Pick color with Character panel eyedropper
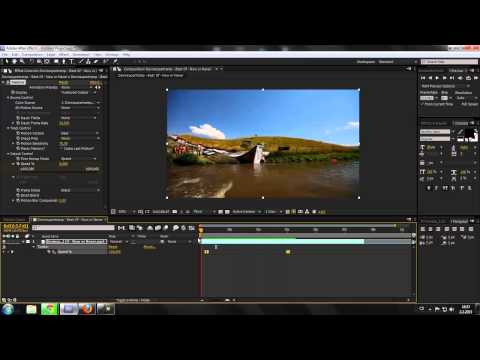The width and height of the screenshot is (480, 360). coord(461,132)
